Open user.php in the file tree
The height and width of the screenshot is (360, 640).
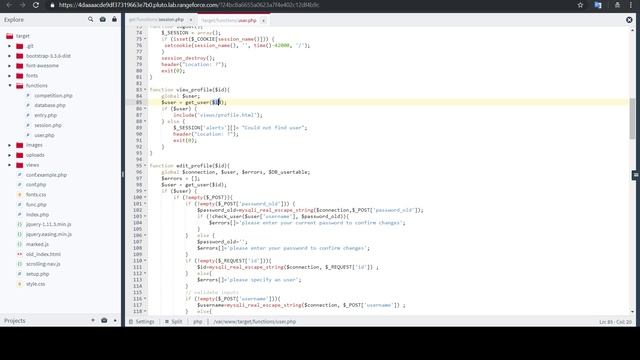point(44,135)
